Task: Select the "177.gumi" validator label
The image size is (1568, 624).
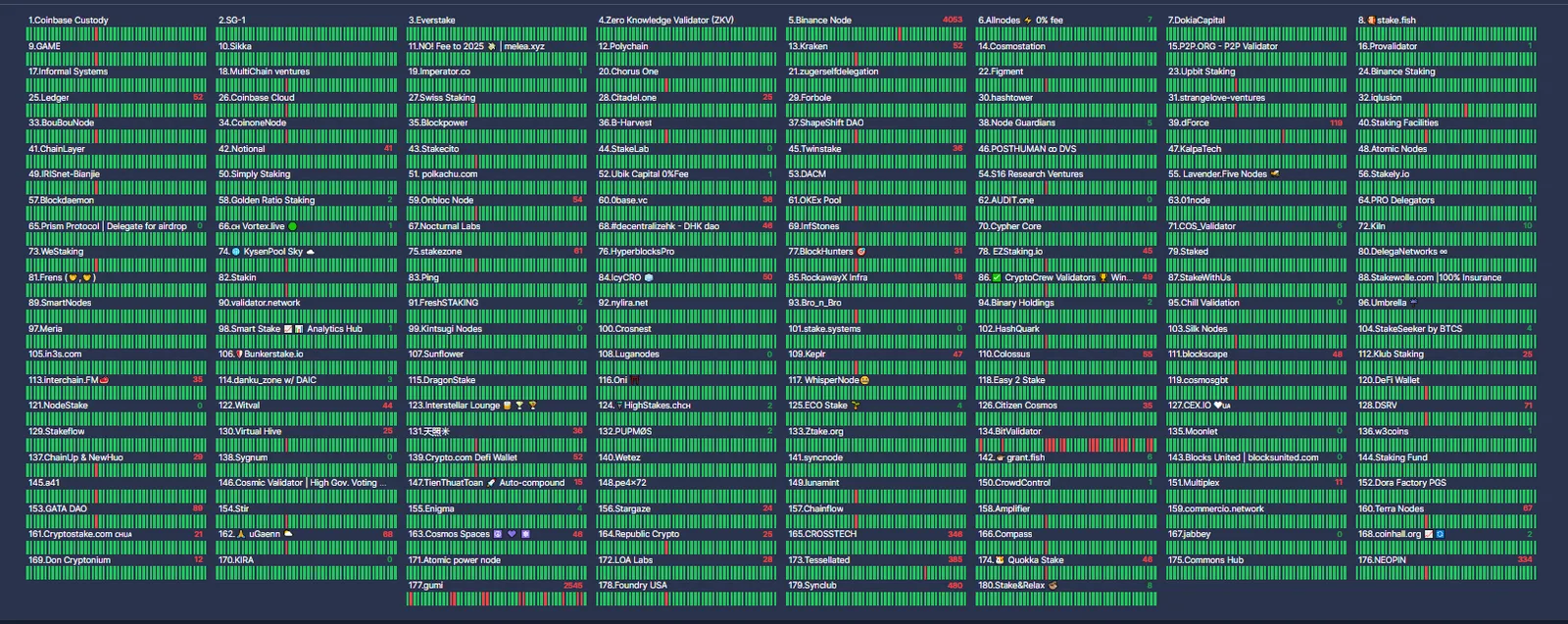Action: pos(426,586)
